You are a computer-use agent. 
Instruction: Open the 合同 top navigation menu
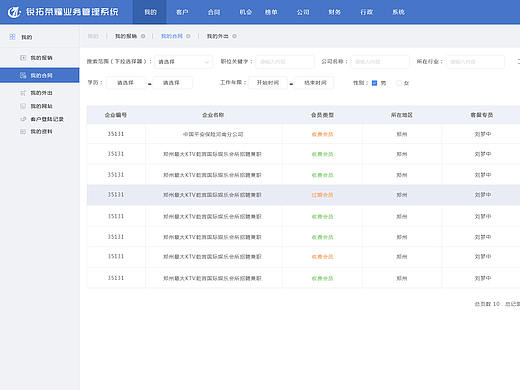214,12
